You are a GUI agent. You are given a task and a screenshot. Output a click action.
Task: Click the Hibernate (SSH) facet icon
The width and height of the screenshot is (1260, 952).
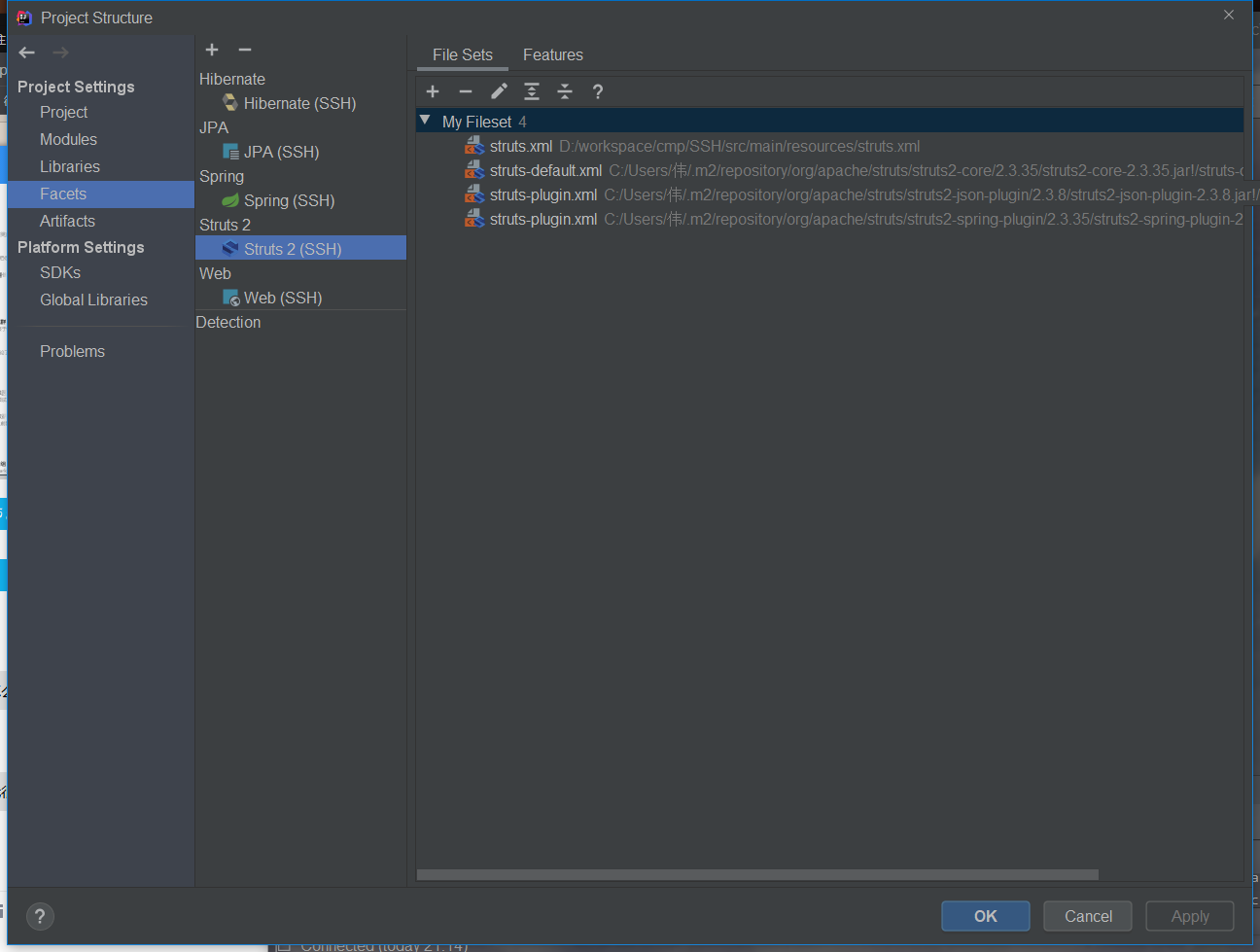(x=230, y=103)
